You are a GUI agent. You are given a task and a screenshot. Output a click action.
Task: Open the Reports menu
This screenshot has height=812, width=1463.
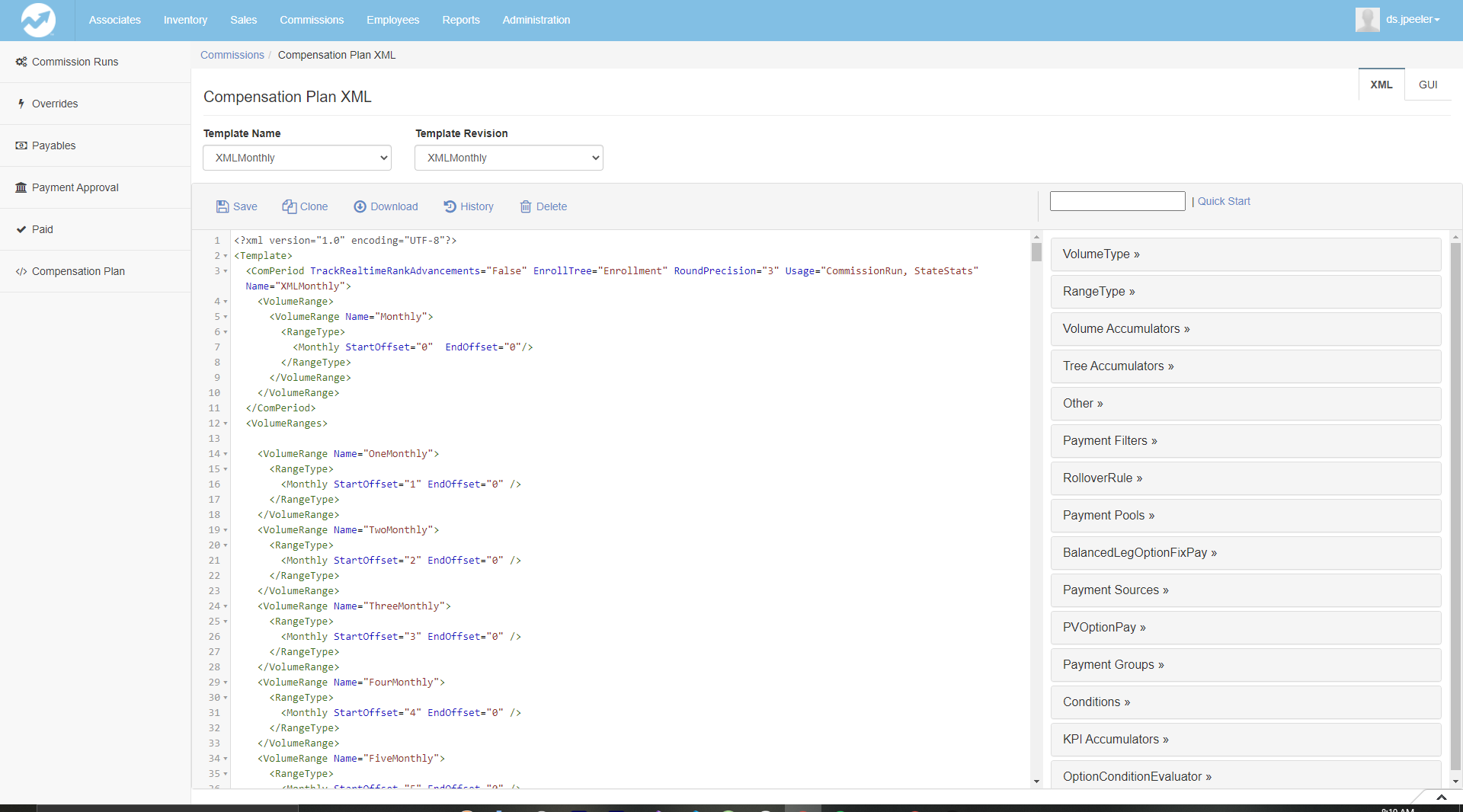(461, 20)
